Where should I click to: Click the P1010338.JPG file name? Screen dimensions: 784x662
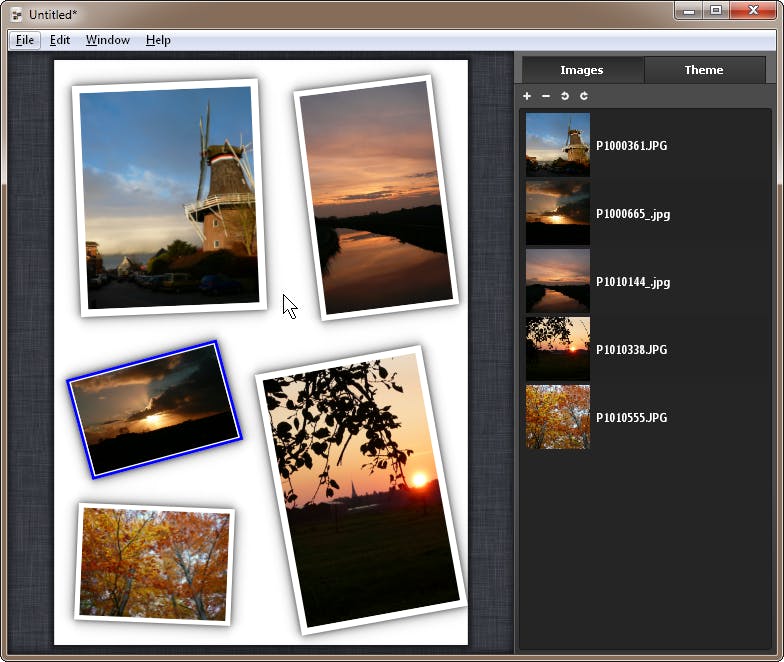[632, 350]
